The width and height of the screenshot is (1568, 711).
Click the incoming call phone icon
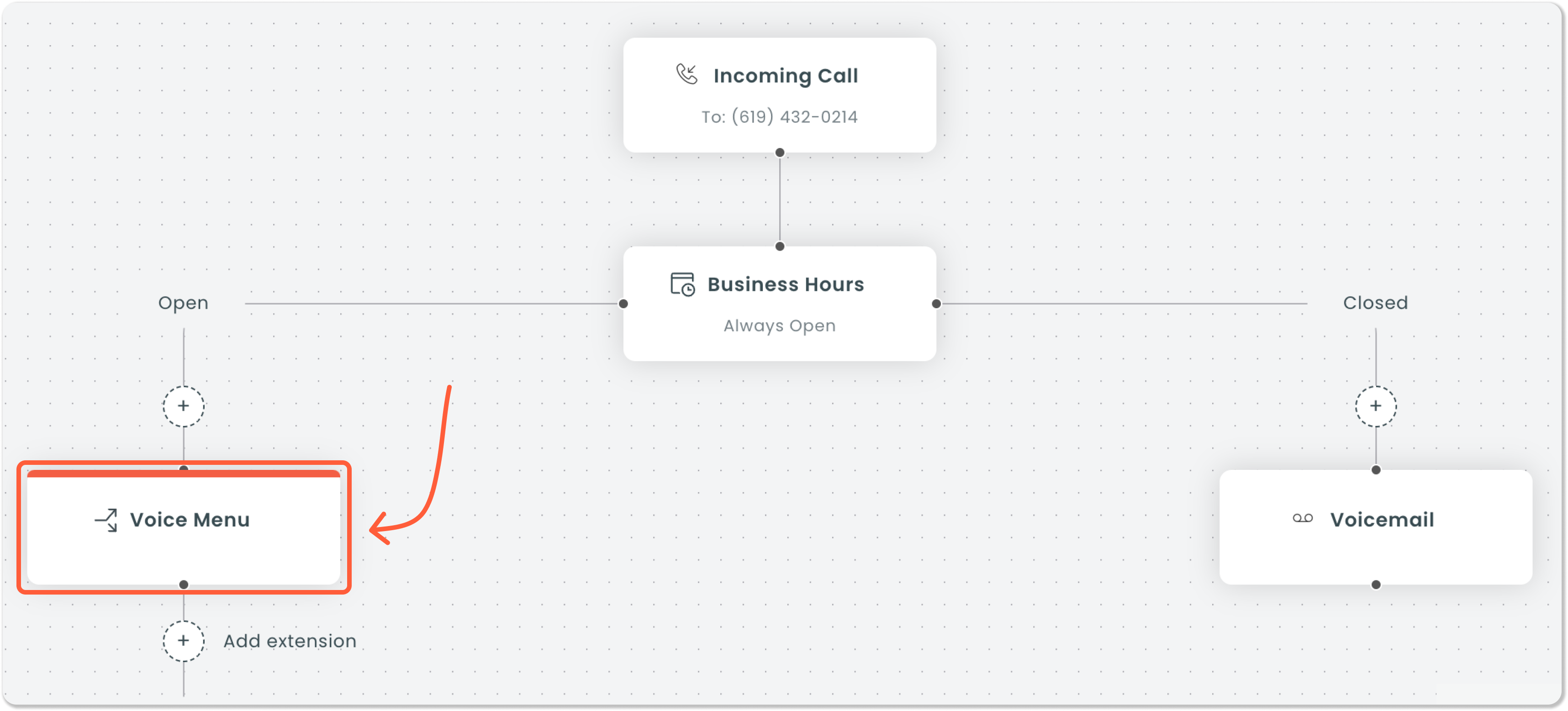tap(686, 75)
